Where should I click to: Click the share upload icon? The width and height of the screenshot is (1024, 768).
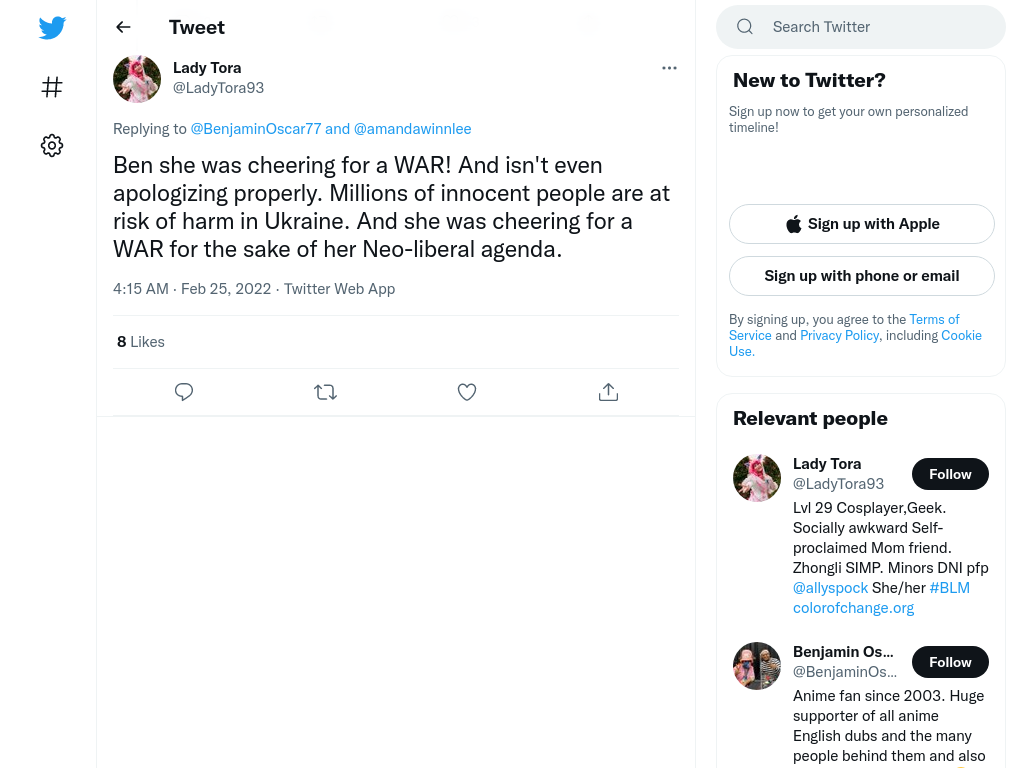(x=608, y=392)
